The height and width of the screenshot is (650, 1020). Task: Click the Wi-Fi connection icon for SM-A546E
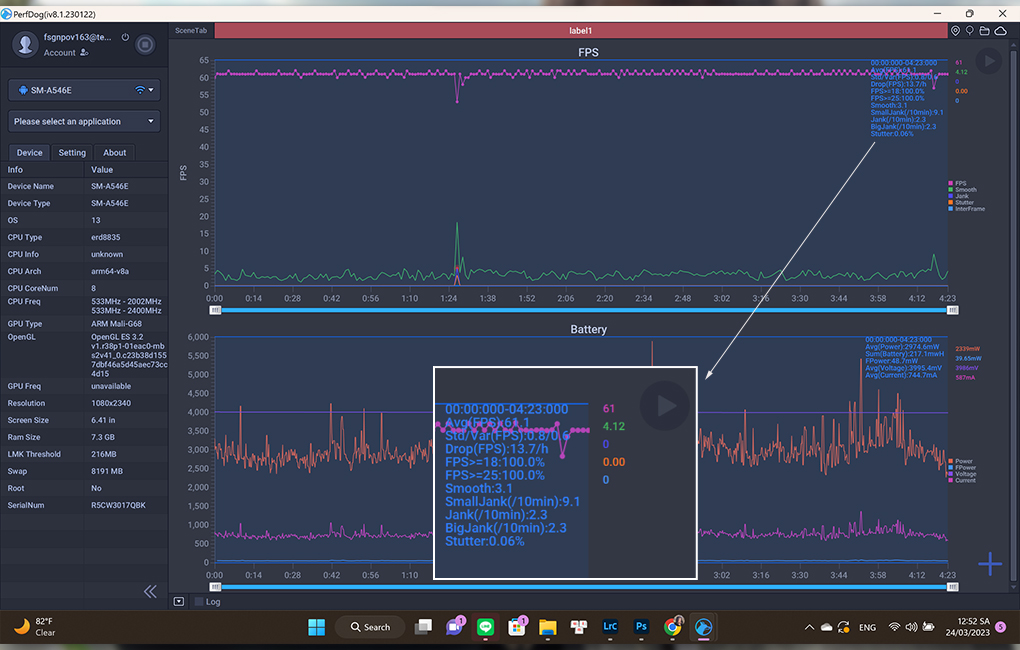click(139, 90)
